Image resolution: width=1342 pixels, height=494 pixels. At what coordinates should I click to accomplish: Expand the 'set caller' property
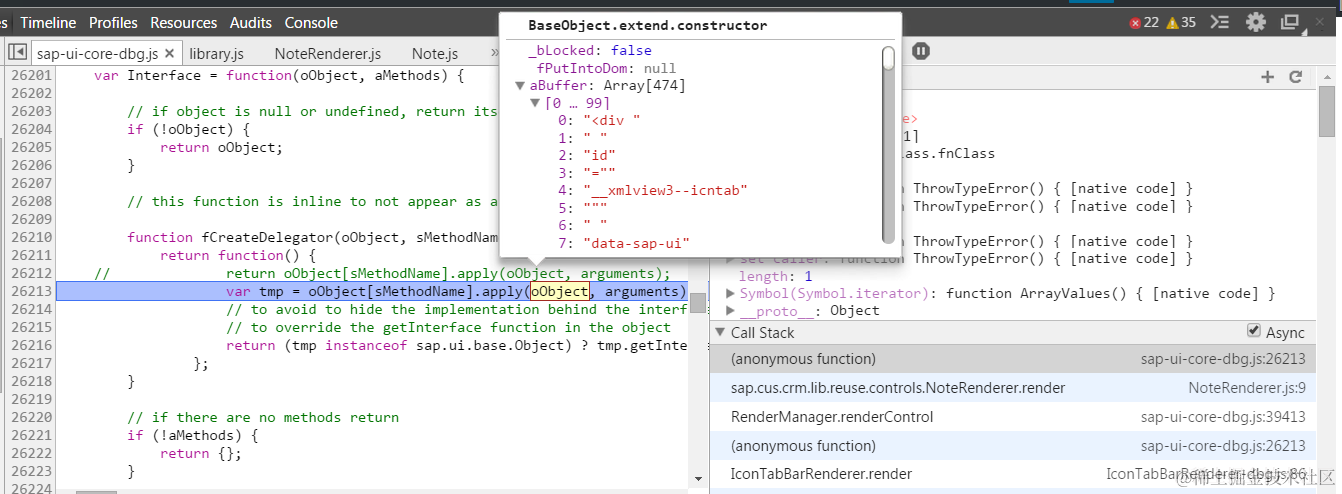coord(731,259)
